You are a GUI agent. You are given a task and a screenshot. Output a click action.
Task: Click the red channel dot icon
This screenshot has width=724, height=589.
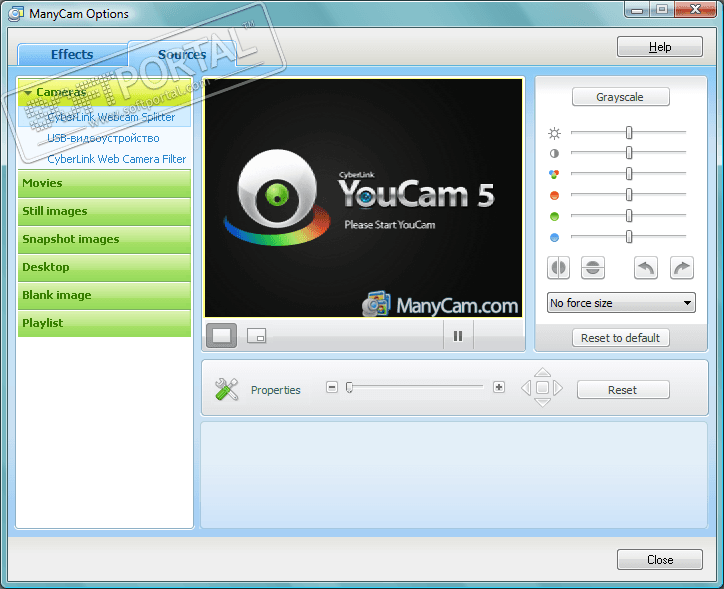tap(554, 195)
